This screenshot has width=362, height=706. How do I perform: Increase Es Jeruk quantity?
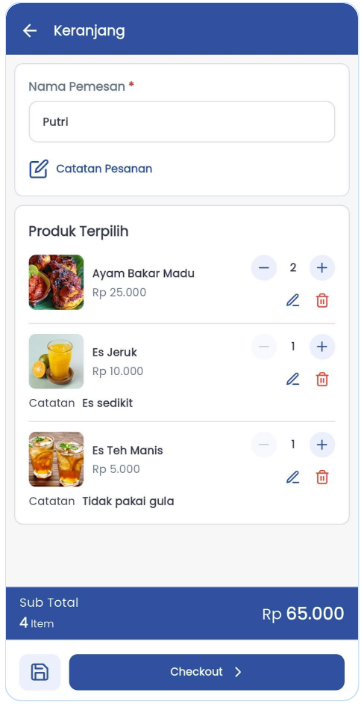coord(322,347)
